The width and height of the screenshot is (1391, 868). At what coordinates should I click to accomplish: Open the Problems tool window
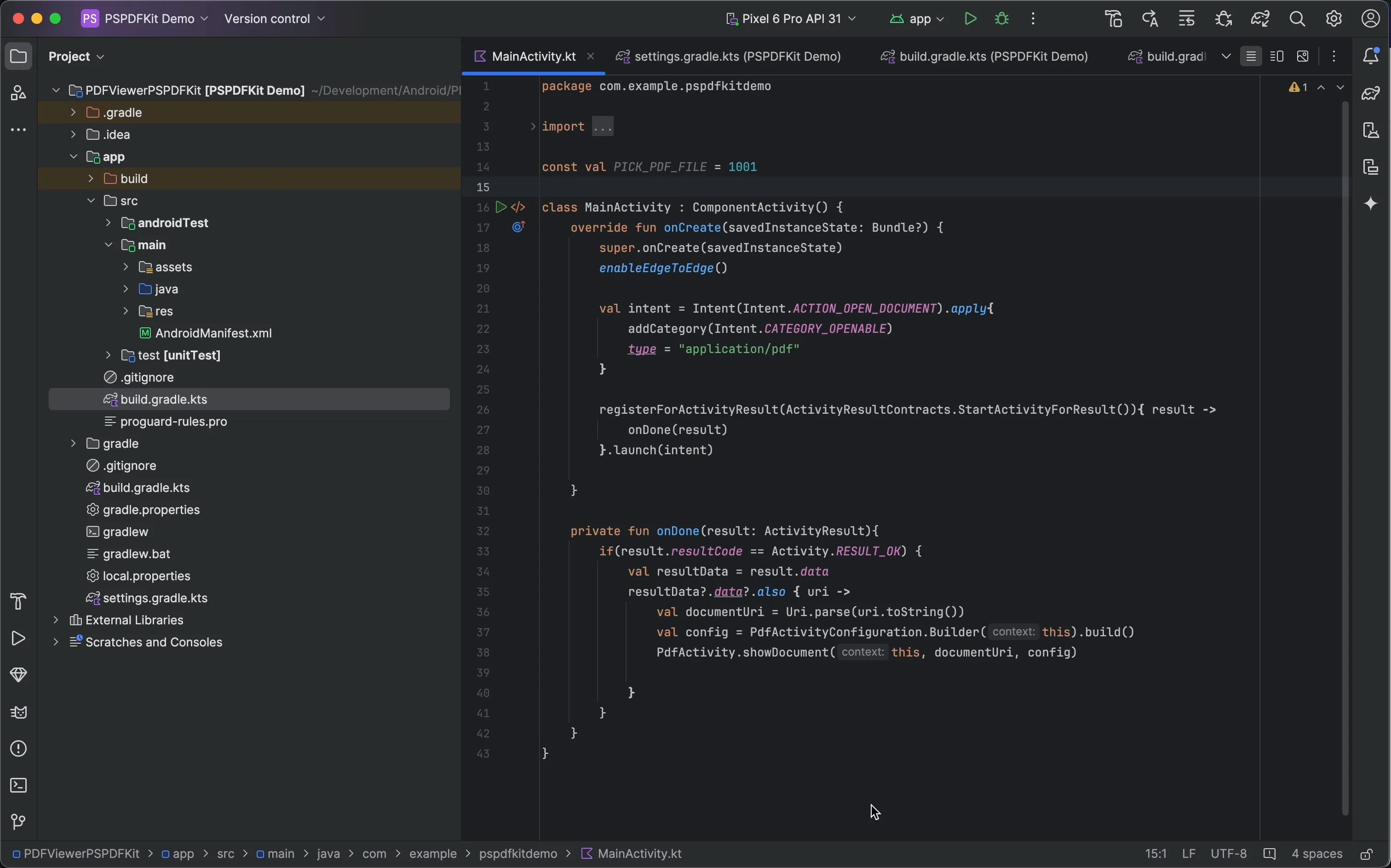(x=18, y=748)
